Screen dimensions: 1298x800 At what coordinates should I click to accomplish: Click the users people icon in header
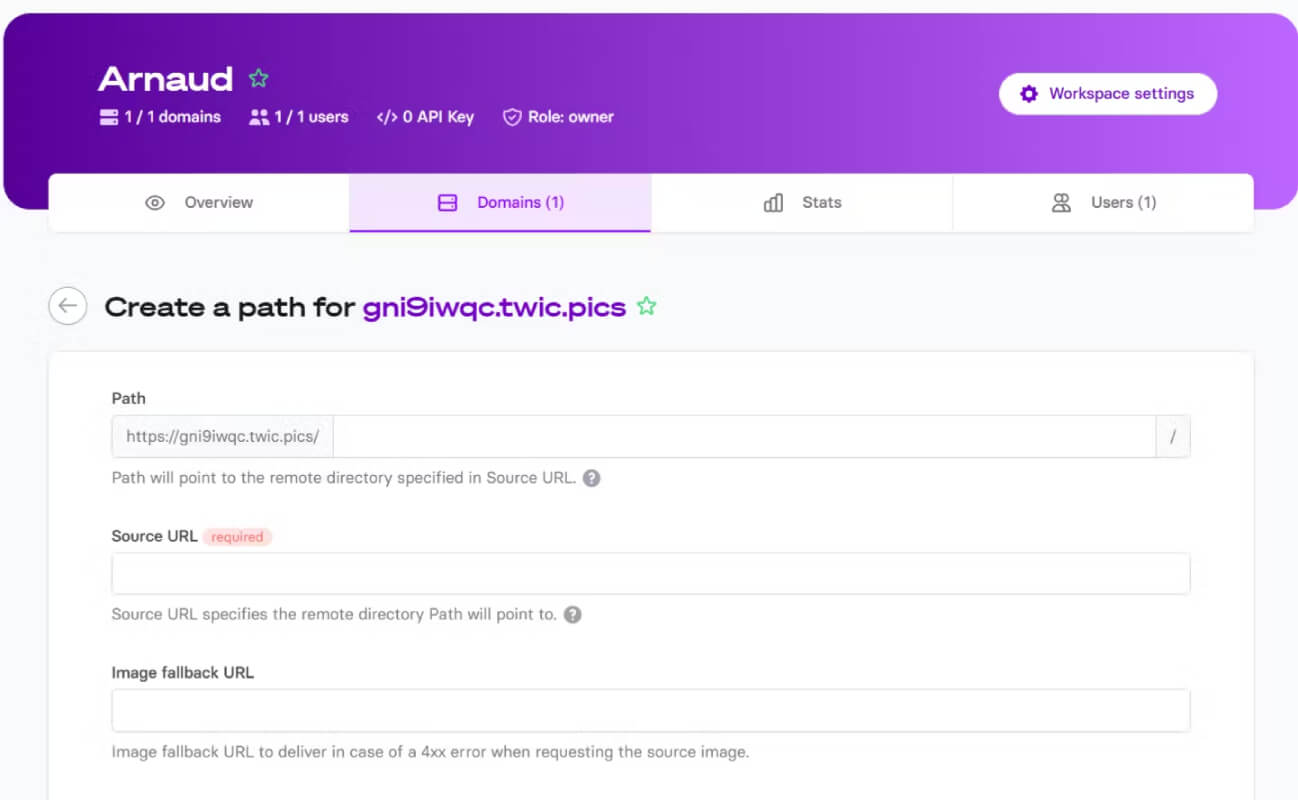[259, 117]
